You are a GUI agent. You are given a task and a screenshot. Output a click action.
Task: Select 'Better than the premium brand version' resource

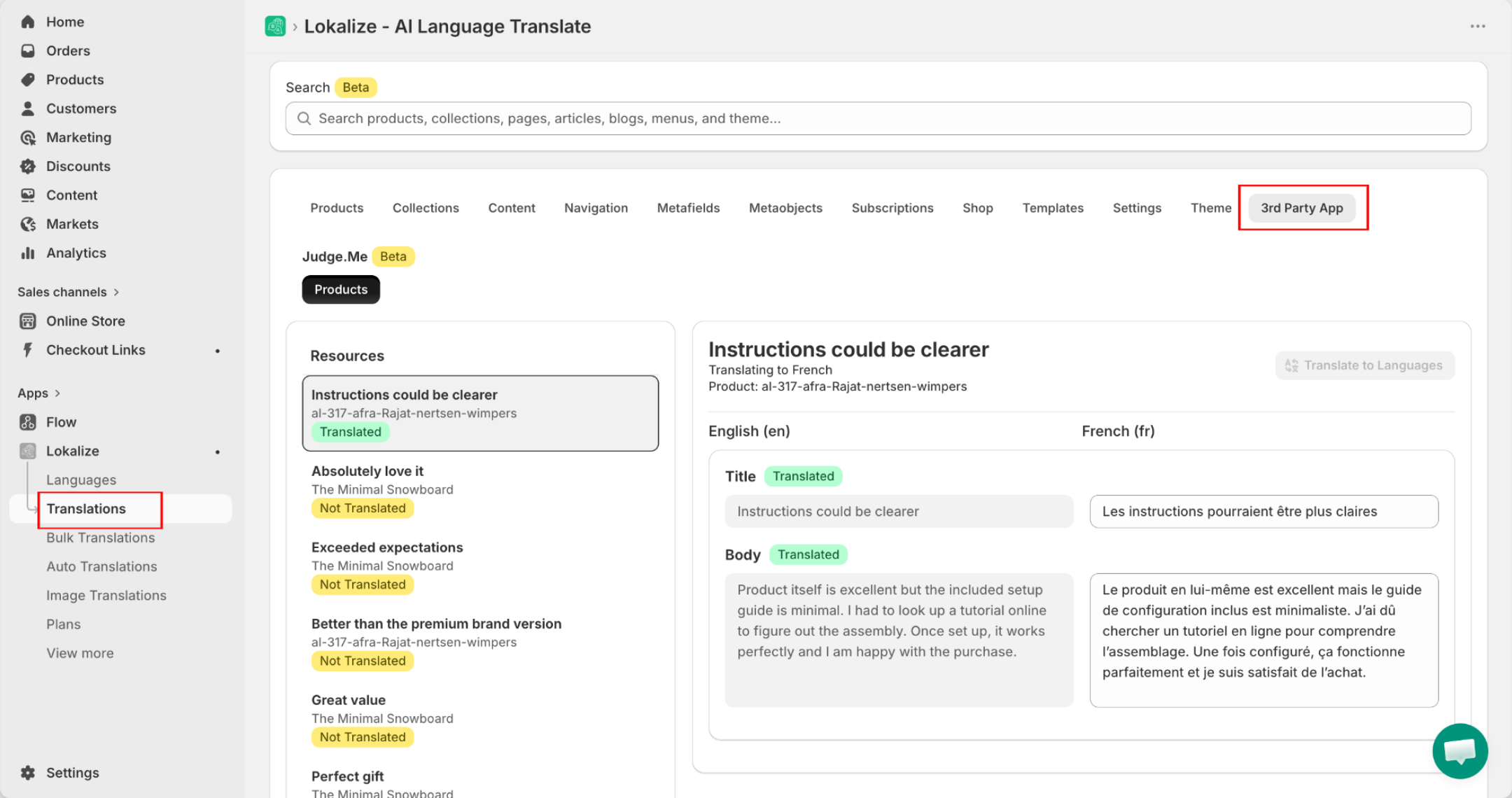coord(480,642)
